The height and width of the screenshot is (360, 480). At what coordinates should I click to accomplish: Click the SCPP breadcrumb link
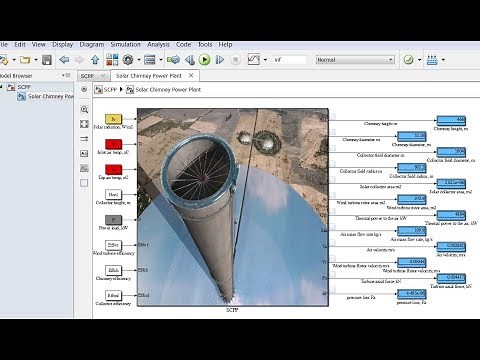click(x=110, y=90)
